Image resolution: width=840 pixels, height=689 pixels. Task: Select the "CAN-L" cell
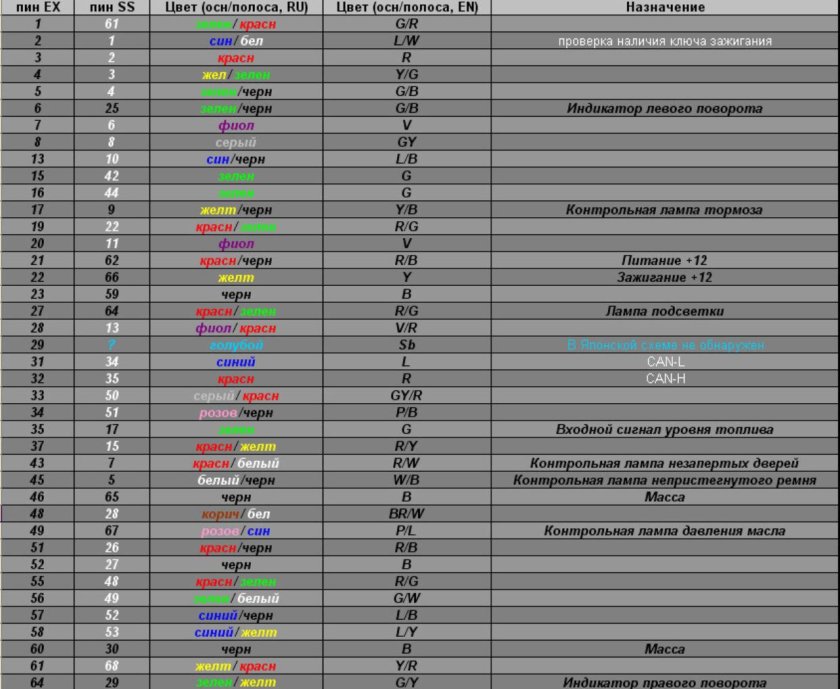click(665, 362)
